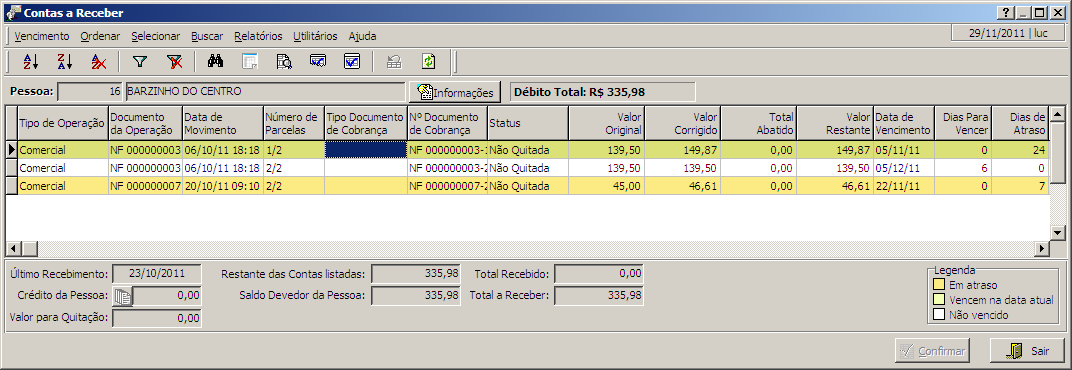Screen dimensions: 1072x370
Task: Click the horizontal scrollbar right arrow
Action: coord(1042,248)
